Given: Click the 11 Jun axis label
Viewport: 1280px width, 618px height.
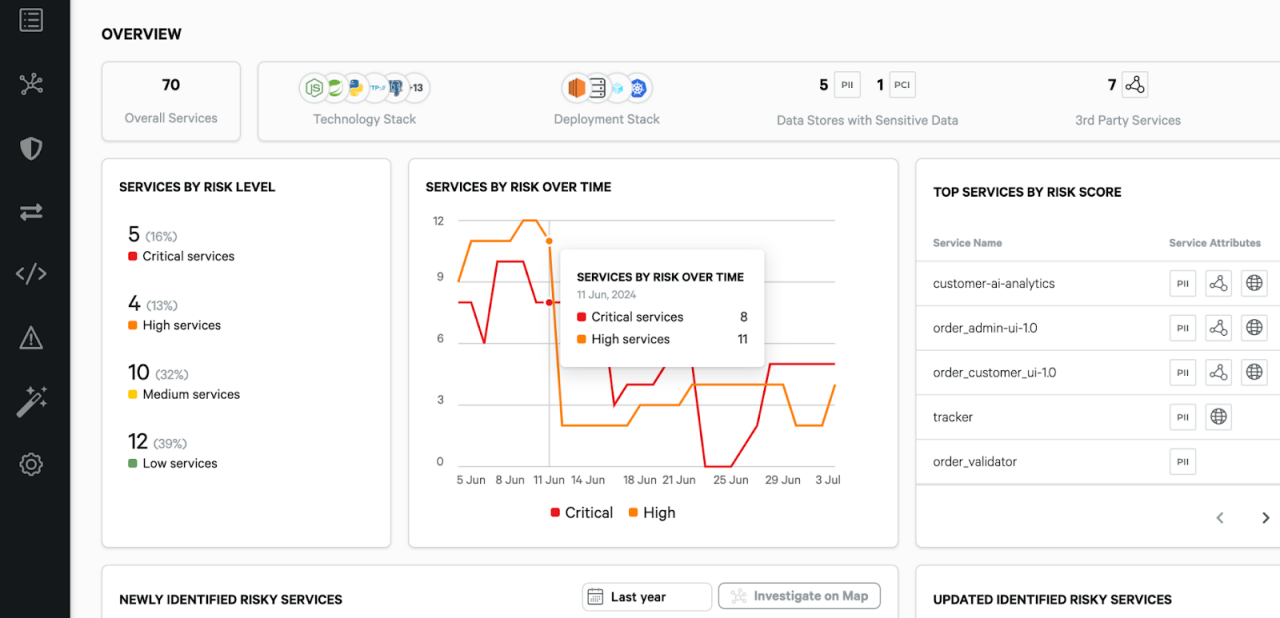Looking at the screenshot, I should [548, 480].
